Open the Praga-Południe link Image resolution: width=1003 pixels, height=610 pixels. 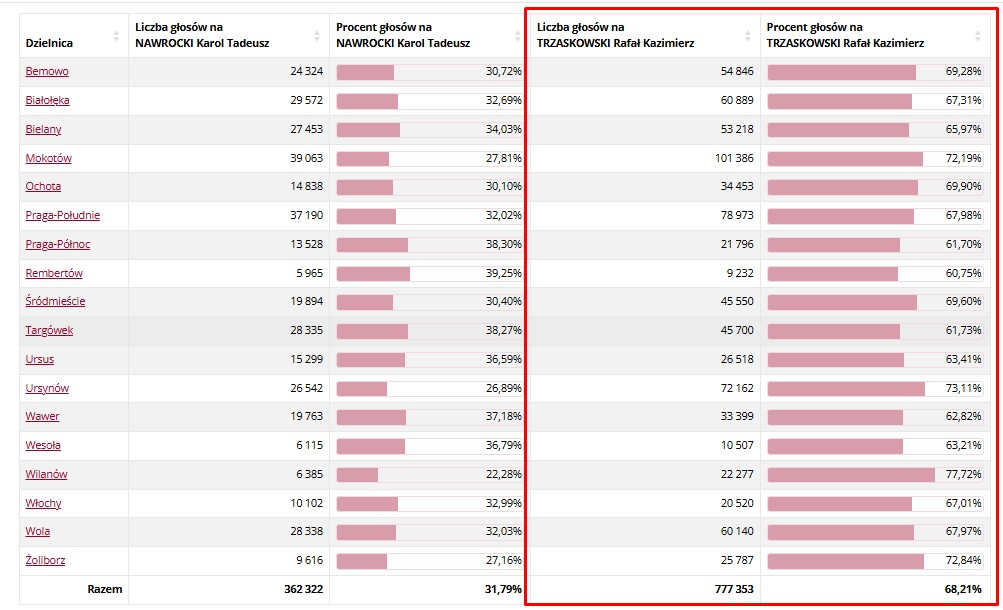[63, 215]
